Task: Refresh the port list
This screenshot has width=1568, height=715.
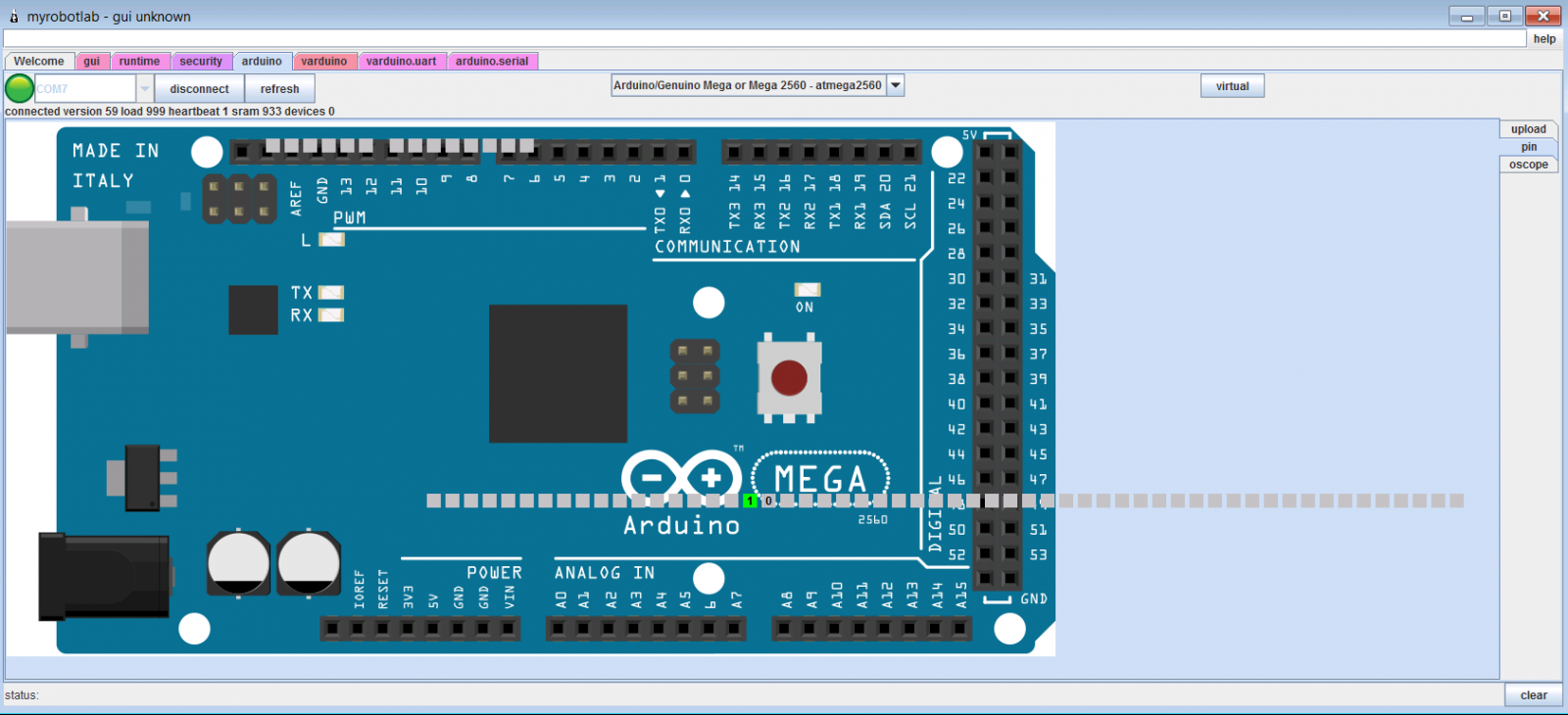Action: 279,88
